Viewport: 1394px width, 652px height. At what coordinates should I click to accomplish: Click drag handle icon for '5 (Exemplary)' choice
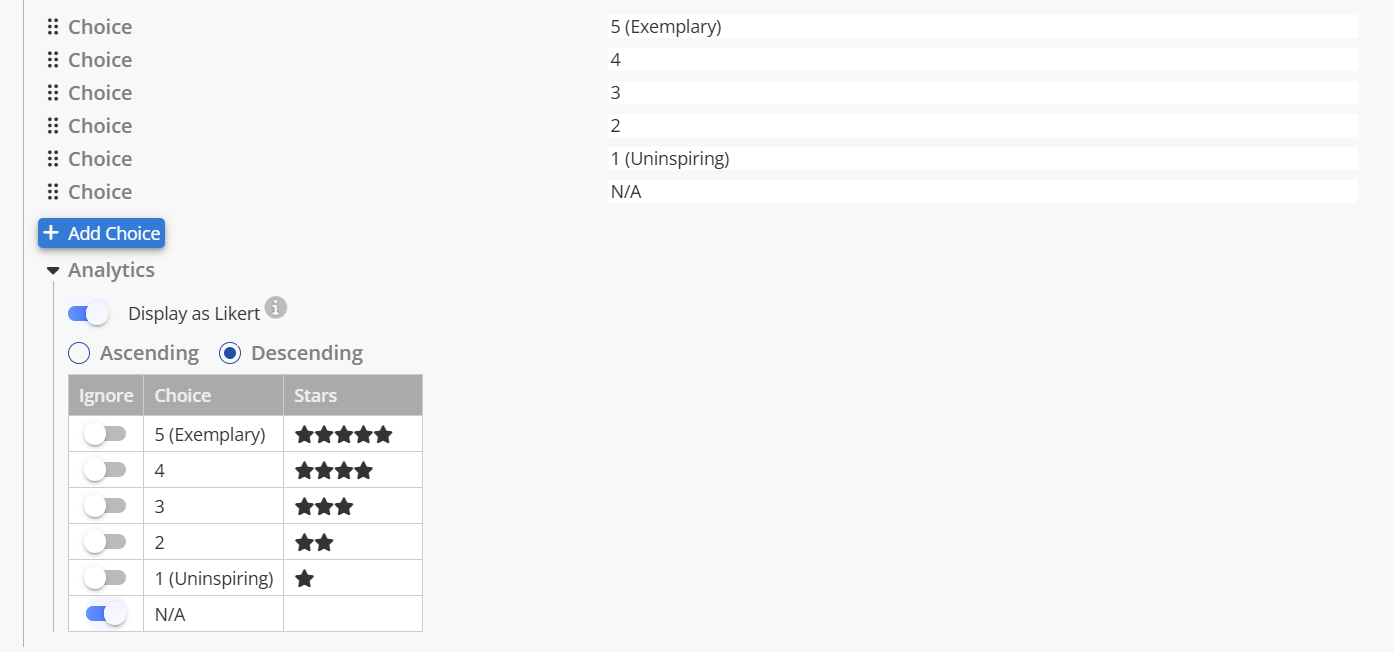53,27
